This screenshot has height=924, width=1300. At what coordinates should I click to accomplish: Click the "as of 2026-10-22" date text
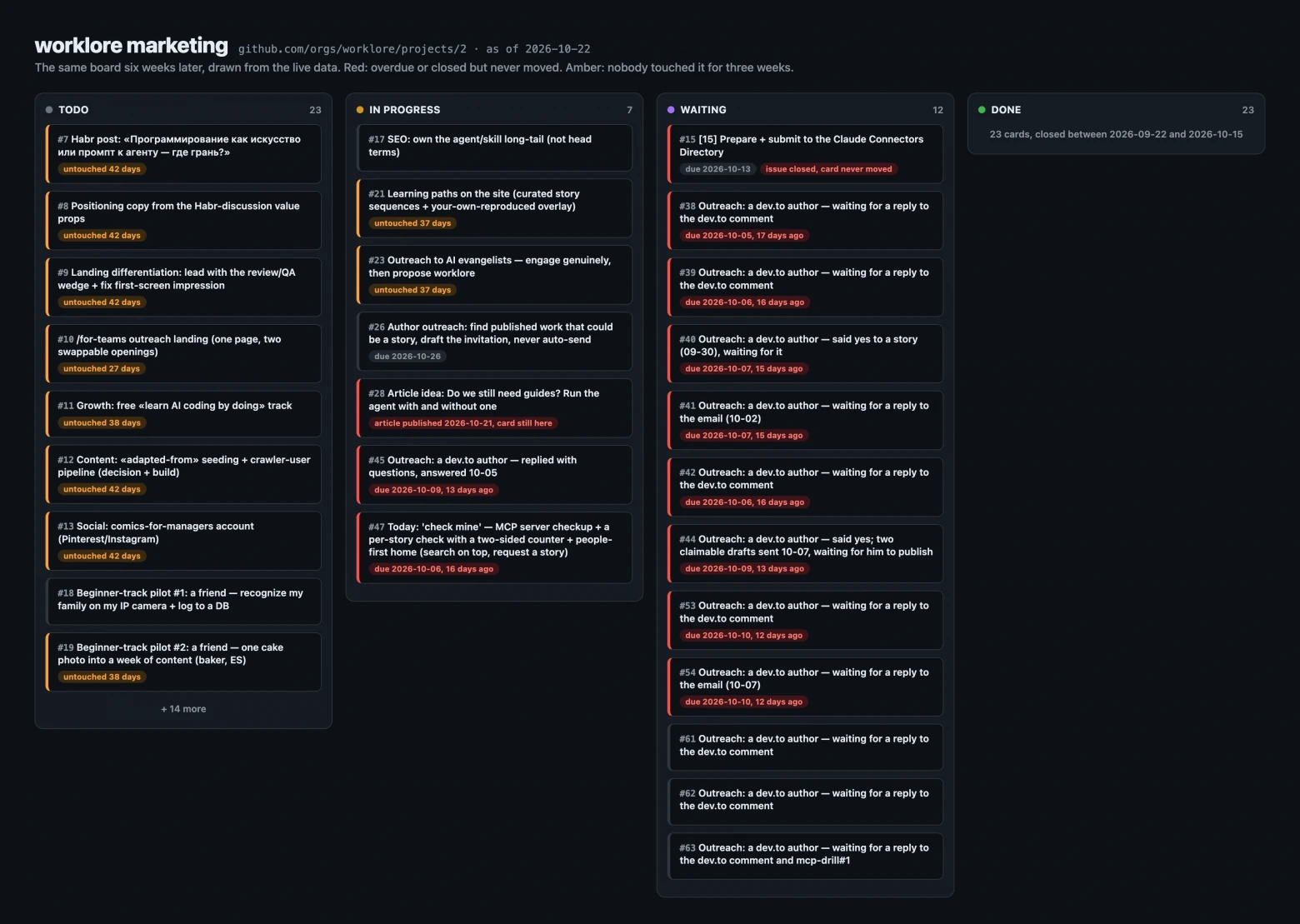[538, 49]
